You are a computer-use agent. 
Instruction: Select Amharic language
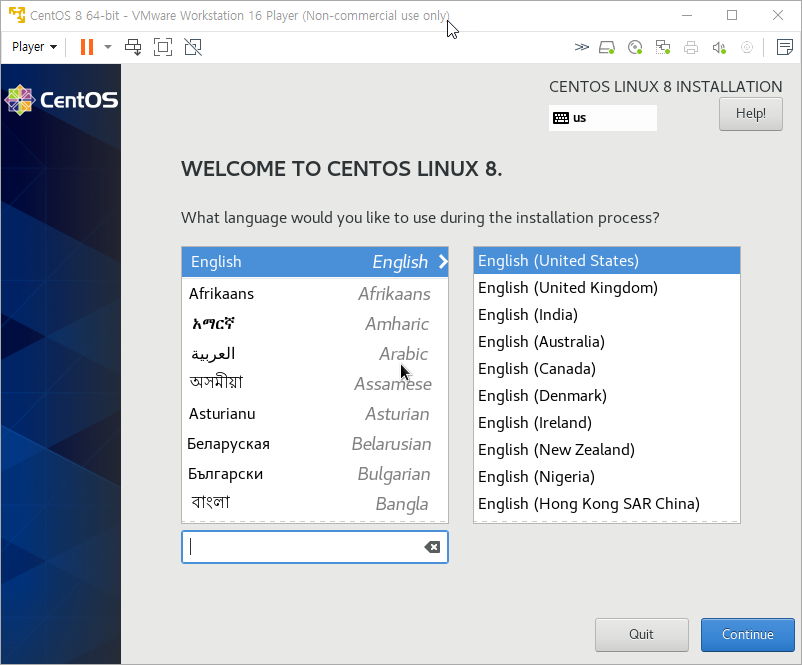(x=315, y=324)
